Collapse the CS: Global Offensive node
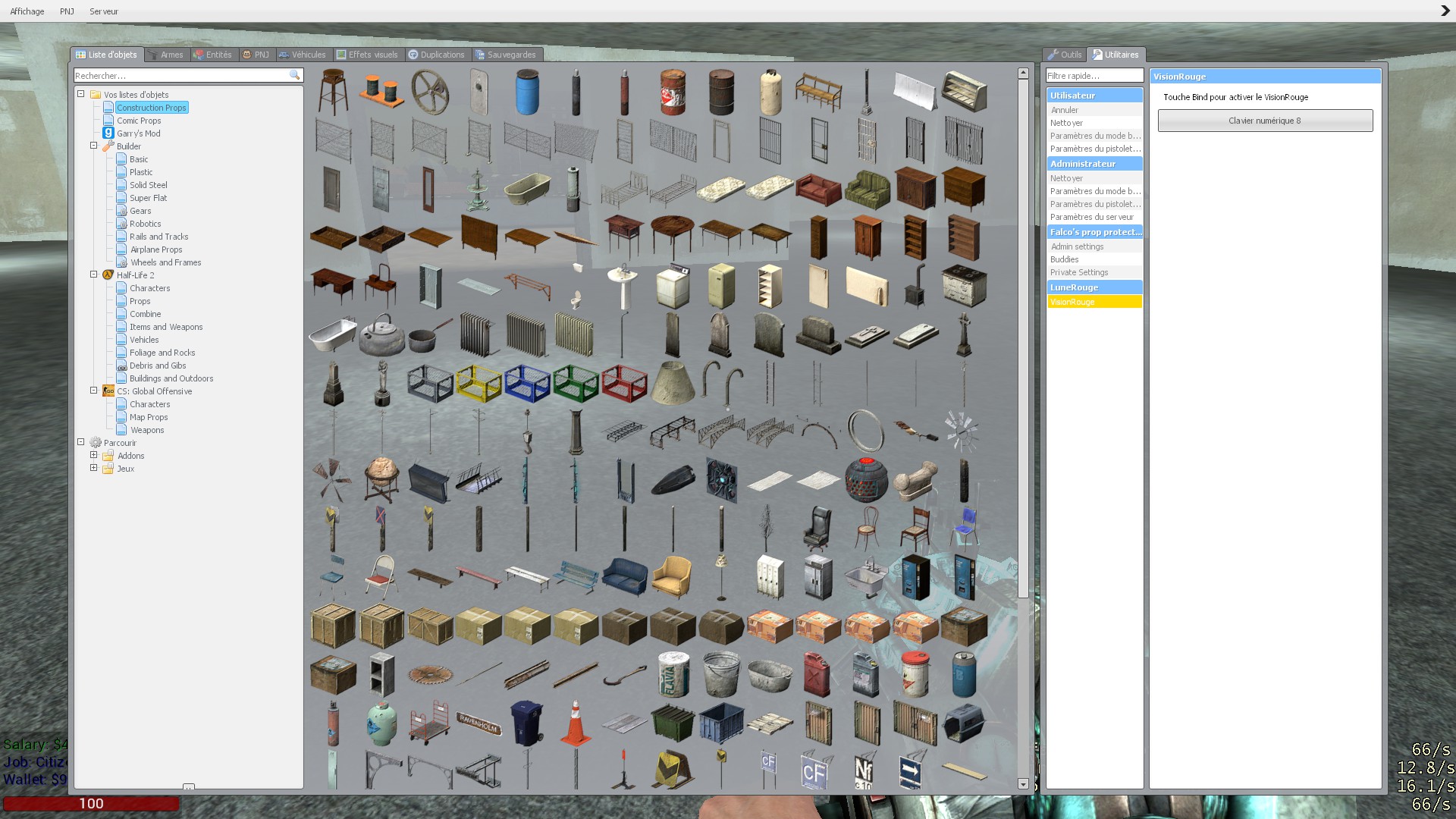This screenshot has width=1456, height=819. tap(94, 391)
